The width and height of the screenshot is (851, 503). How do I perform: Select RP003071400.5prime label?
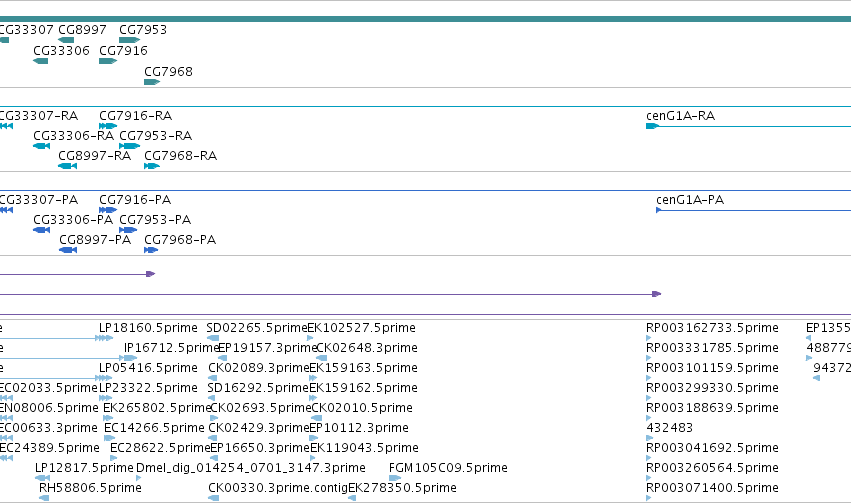[712, 488]
